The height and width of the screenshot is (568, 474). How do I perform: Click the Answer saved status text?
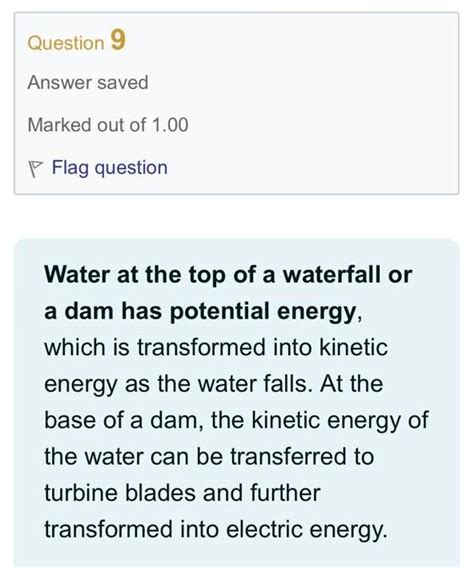88,83
